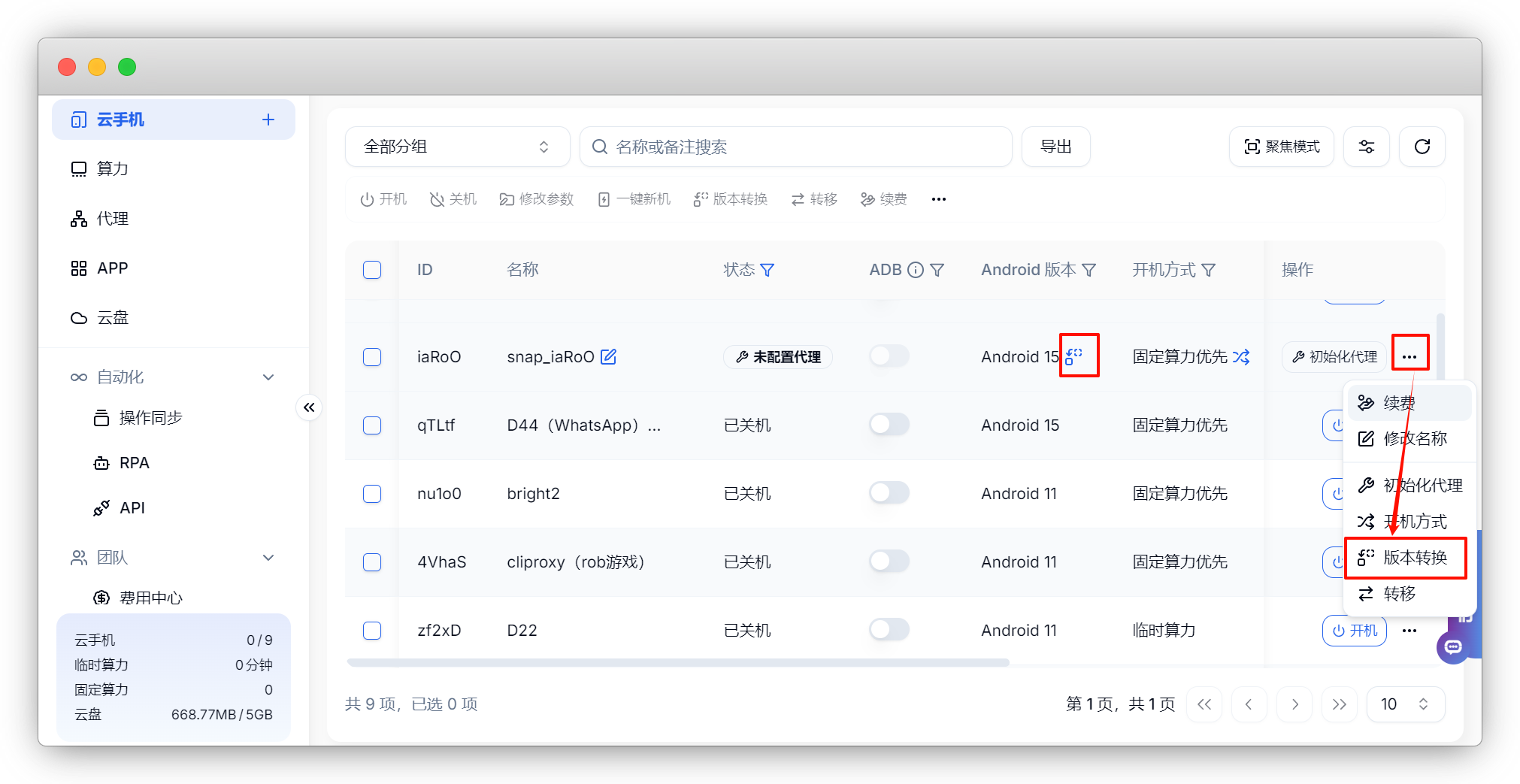The width and height of the screenshot is (1520, 784).
Task: Open the page size 10 dropdown
Action: (x=1406, y=704)
